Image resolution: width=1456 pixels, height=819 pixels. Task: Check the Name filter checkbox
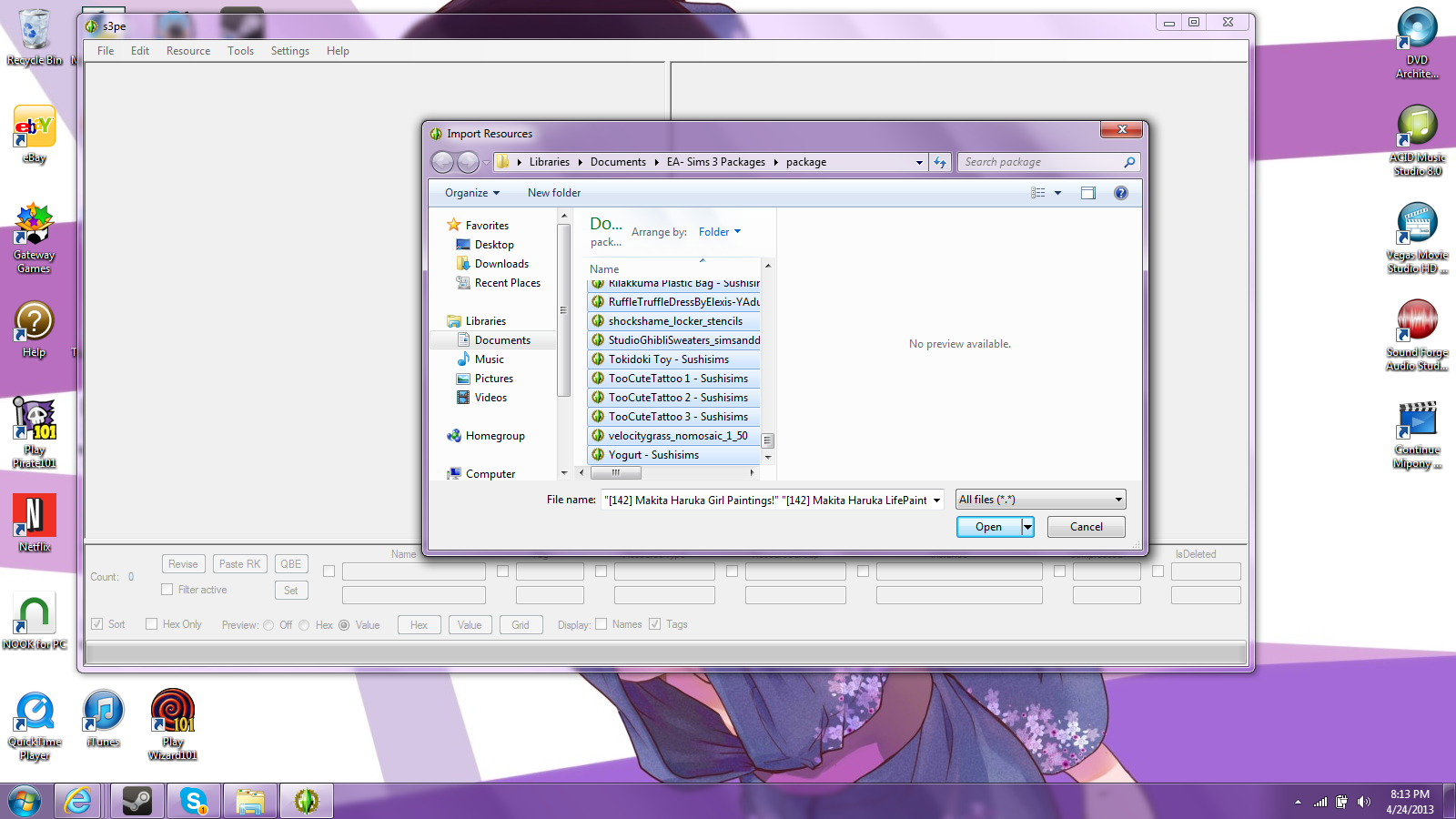(x=329, y=571)
